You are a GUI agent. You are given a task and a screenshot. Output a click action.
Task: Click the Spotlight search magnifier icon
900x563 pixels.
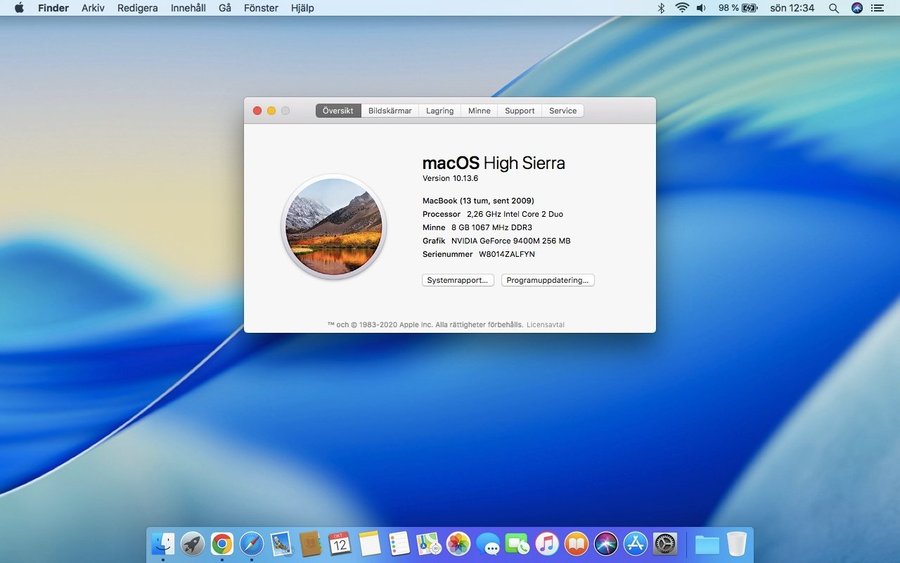[x=833, y=8]
